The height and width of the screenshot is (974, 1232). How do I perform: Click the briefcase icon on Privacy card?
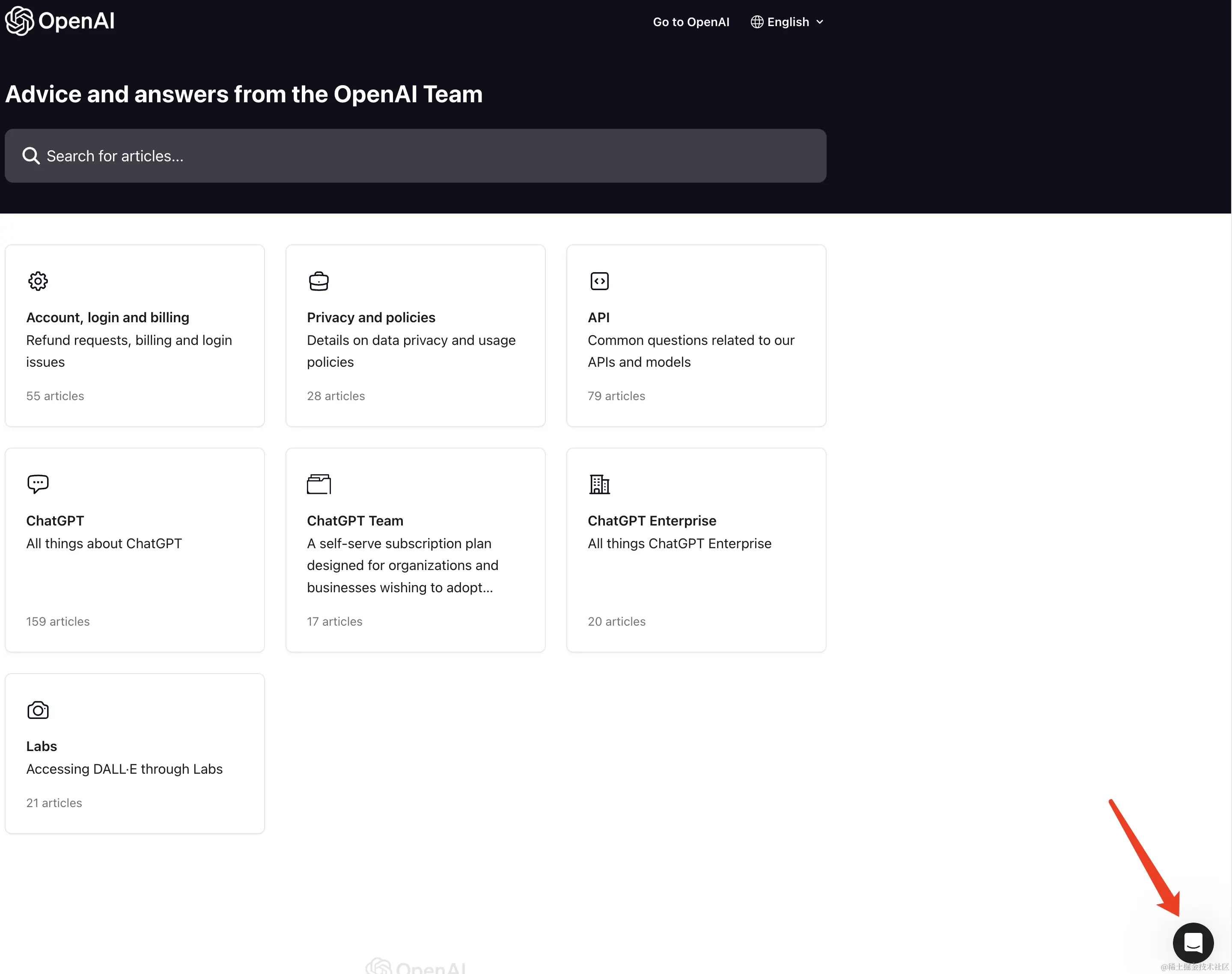point(319,281)
